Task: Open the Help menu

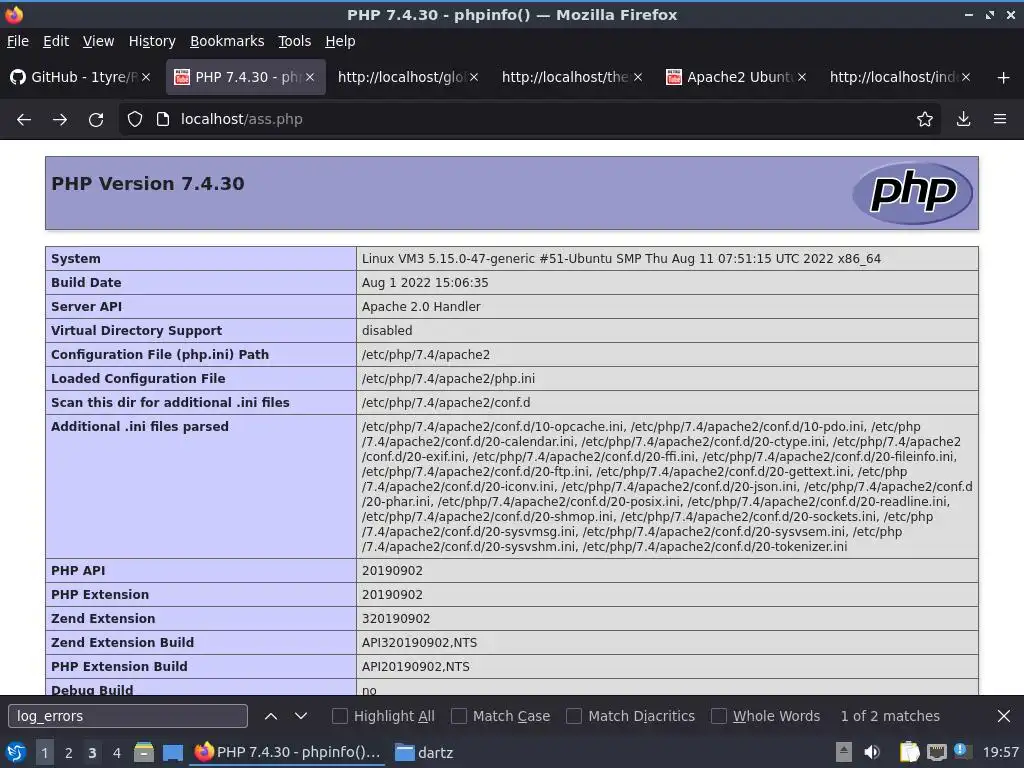Action: (340, 41)
